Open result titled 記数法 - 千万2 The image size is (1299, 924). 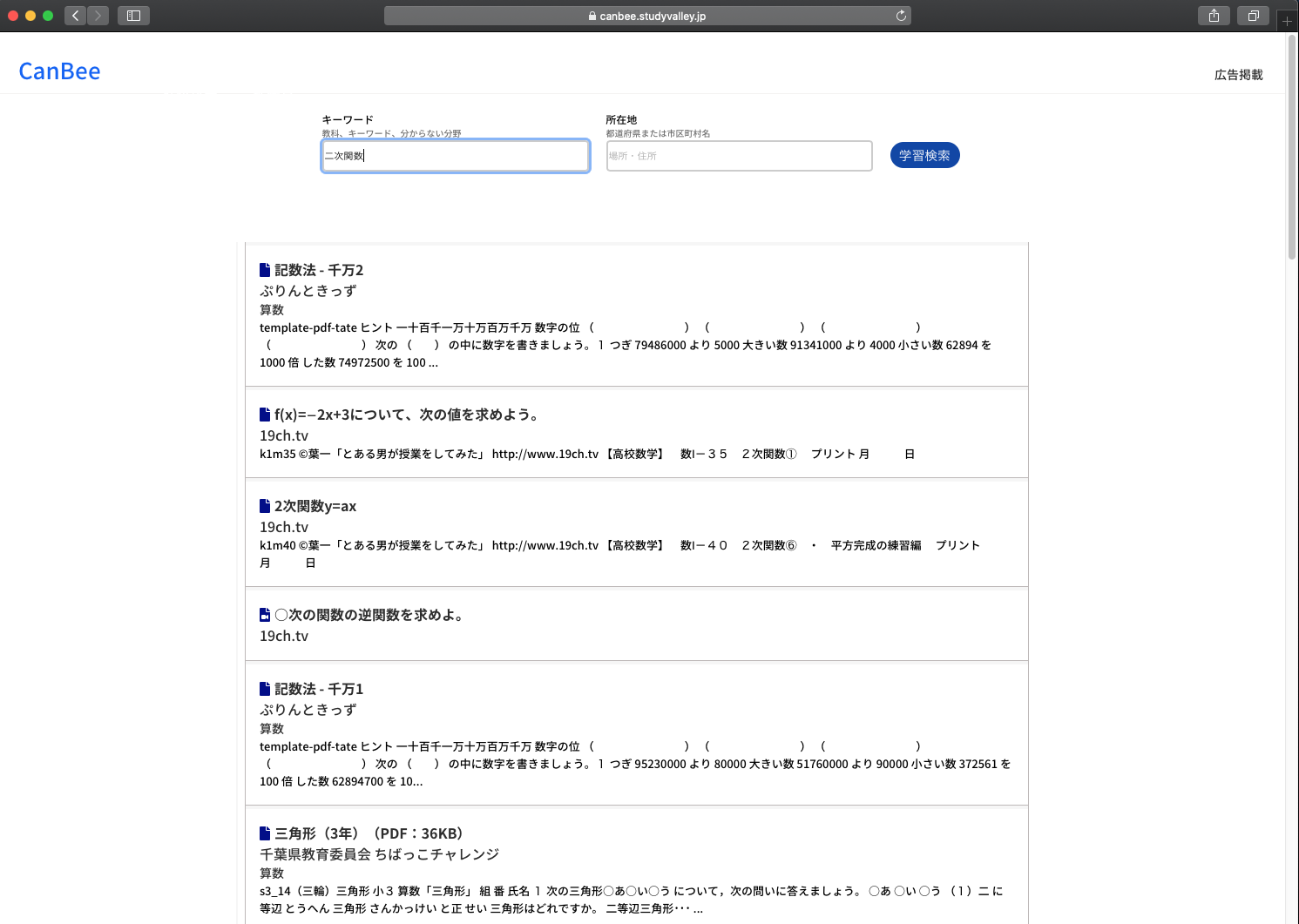point(319,270)
